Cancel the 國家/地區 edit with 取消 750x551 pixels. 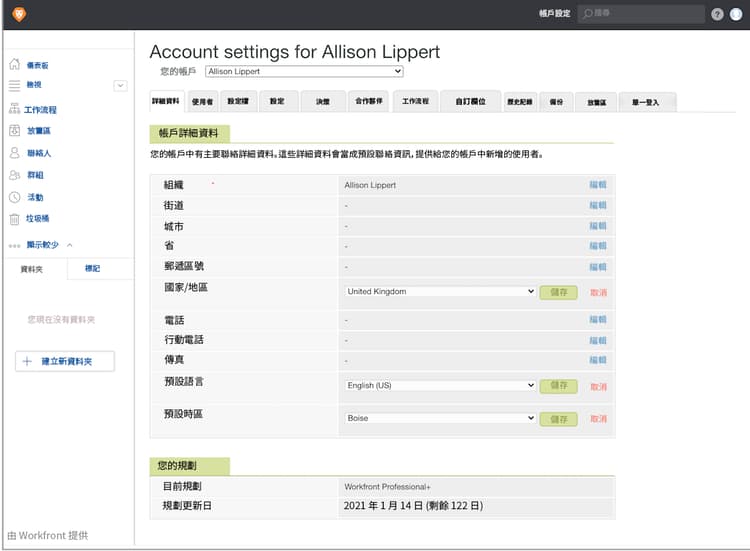[598, 292]
